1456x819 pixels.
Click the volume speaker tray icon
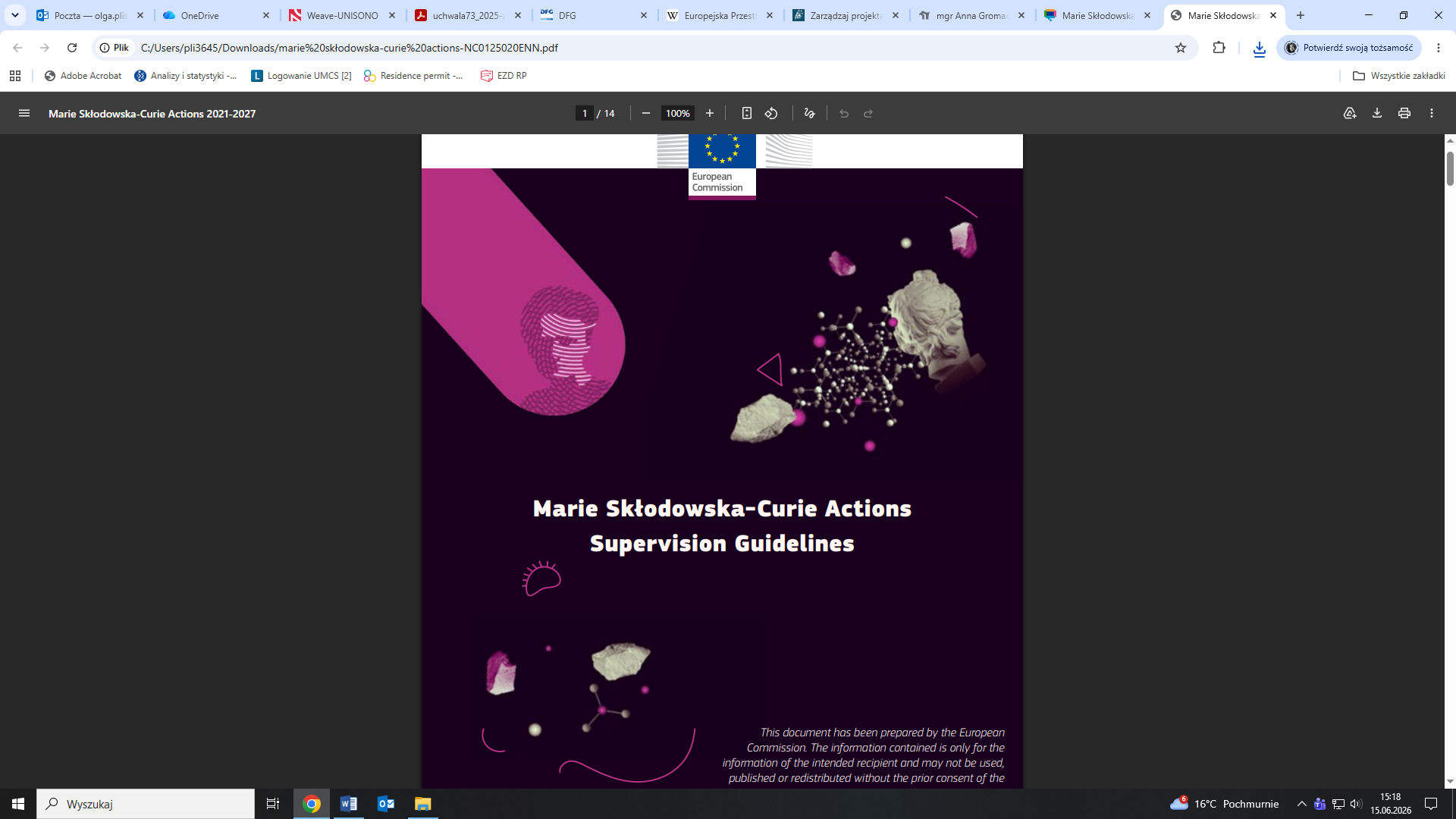coord(1356,804)
